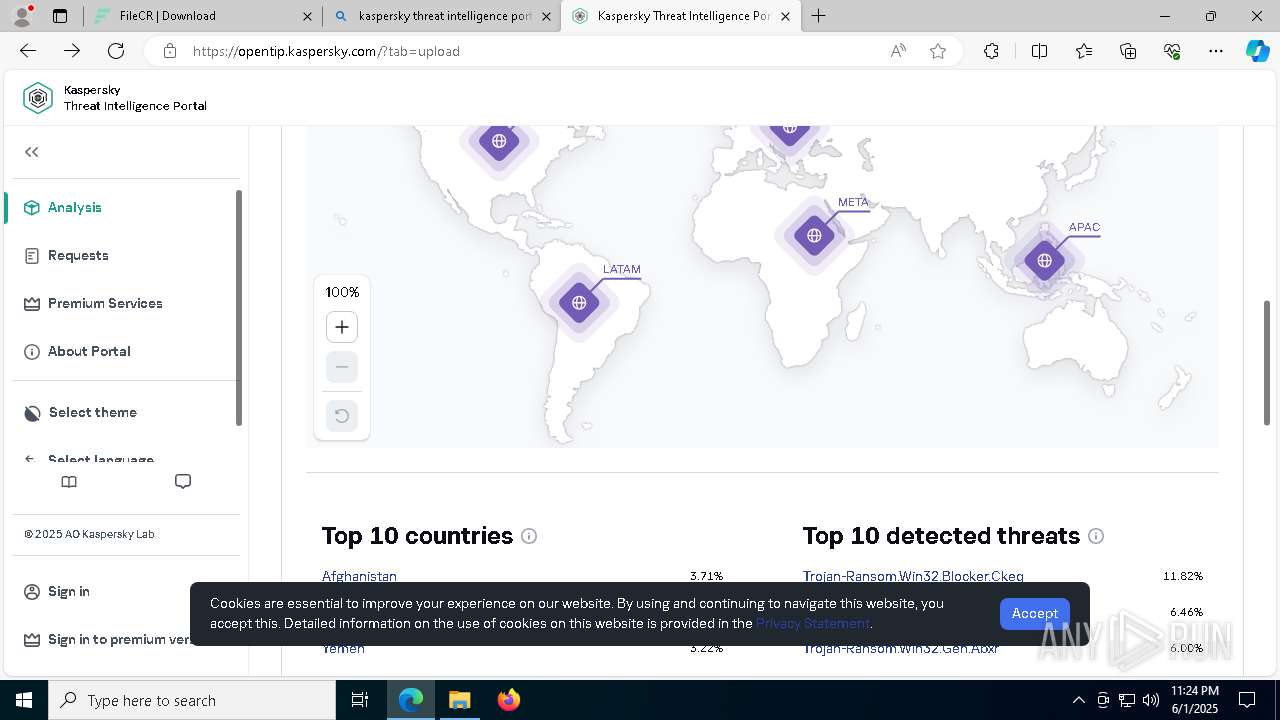Close the FileCR Download tab

point(307,16)
